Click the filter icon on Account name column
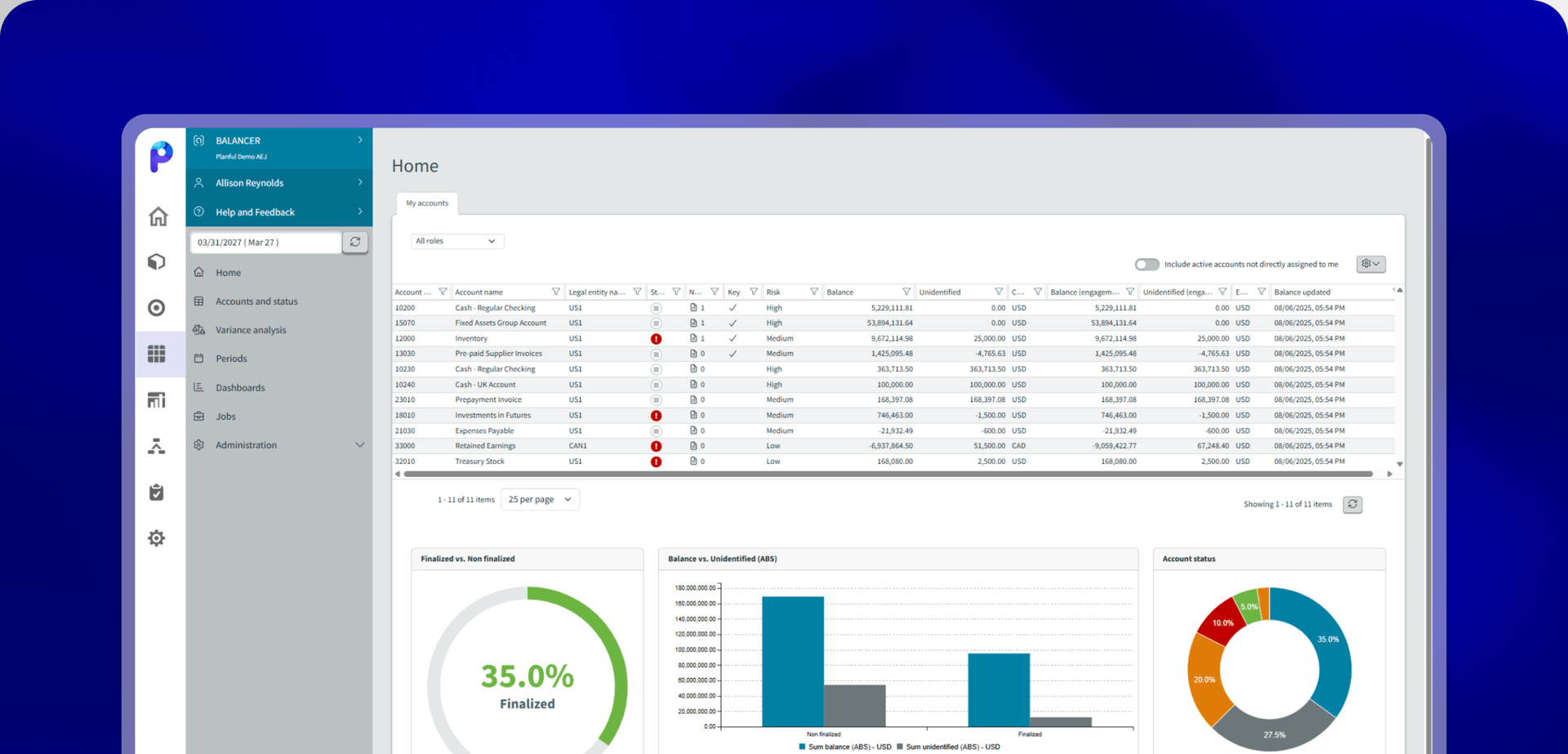The width and height of the screenshot is (1568, 754). (x=556, y=292)
